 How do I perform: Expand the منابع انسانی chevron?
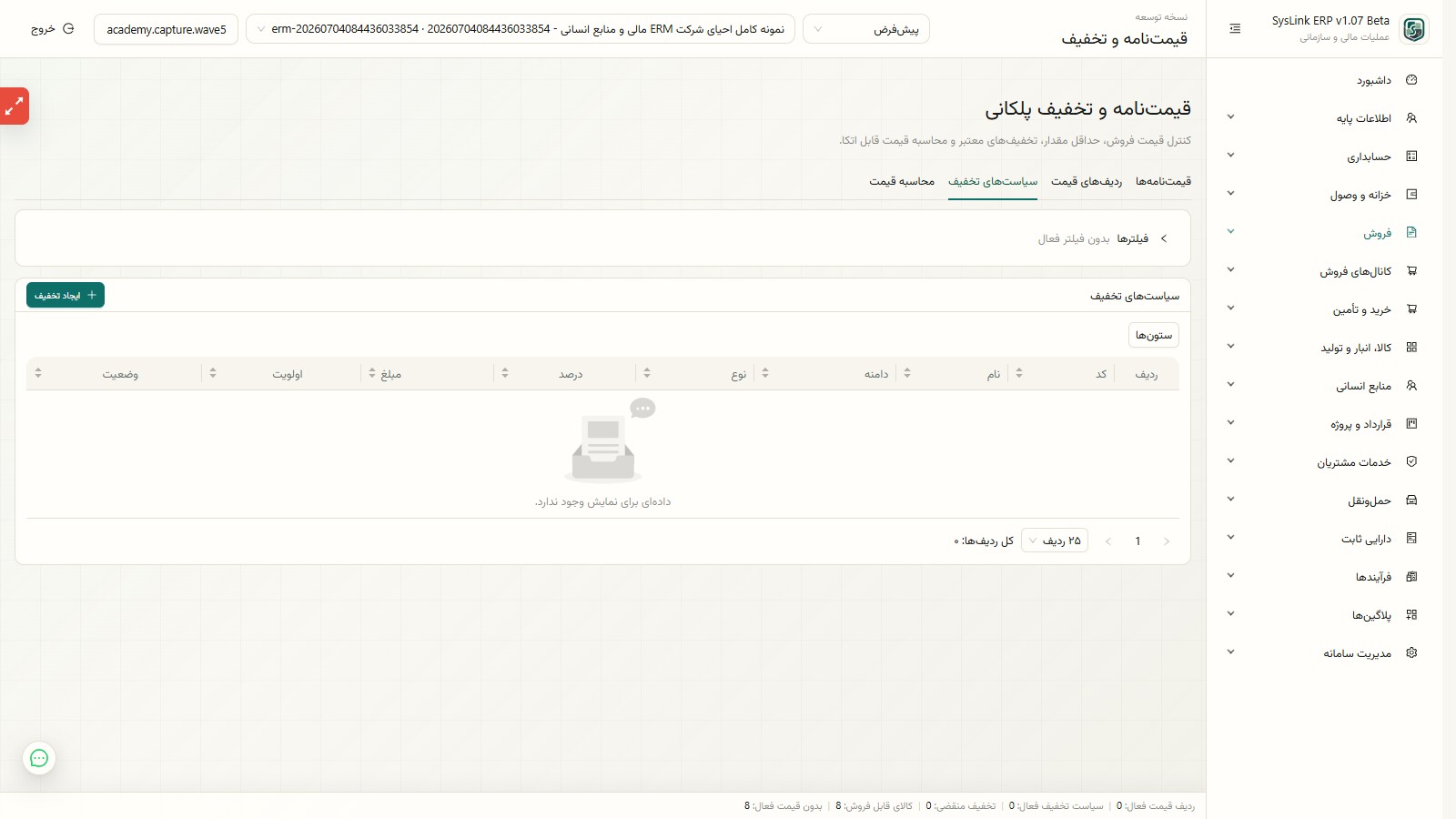(1230, 385)
